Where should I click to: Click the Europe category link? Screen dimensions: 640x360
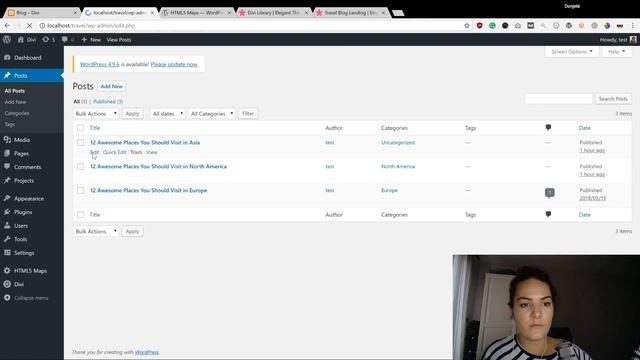pyautogui.click(x=389, y=190)
